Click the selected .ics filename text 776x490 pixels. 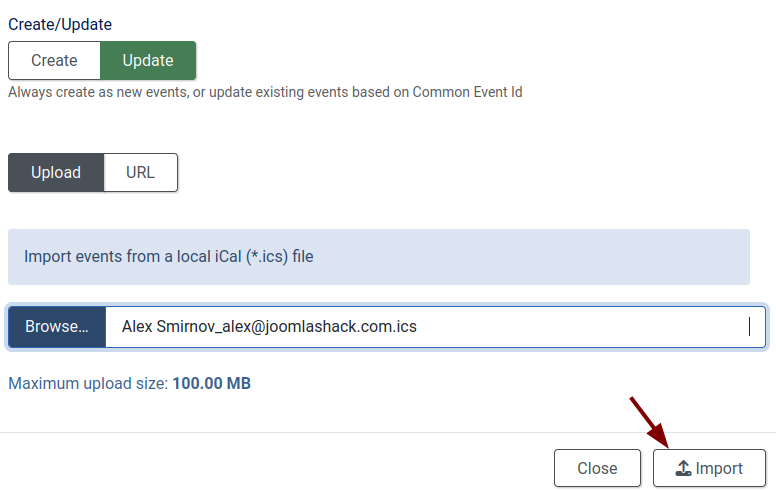pyautogui.click(x=269, y=326)
